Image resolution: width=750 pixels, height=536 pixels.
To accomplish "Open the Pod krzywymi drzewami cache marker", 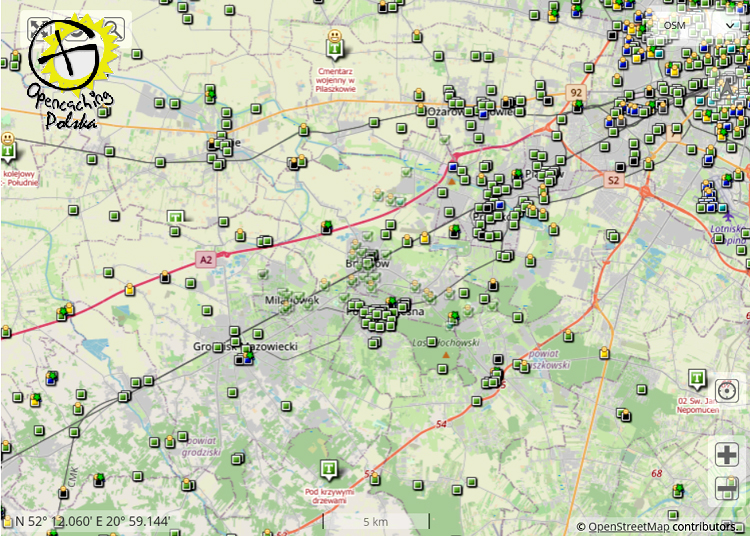I will 329,470.
